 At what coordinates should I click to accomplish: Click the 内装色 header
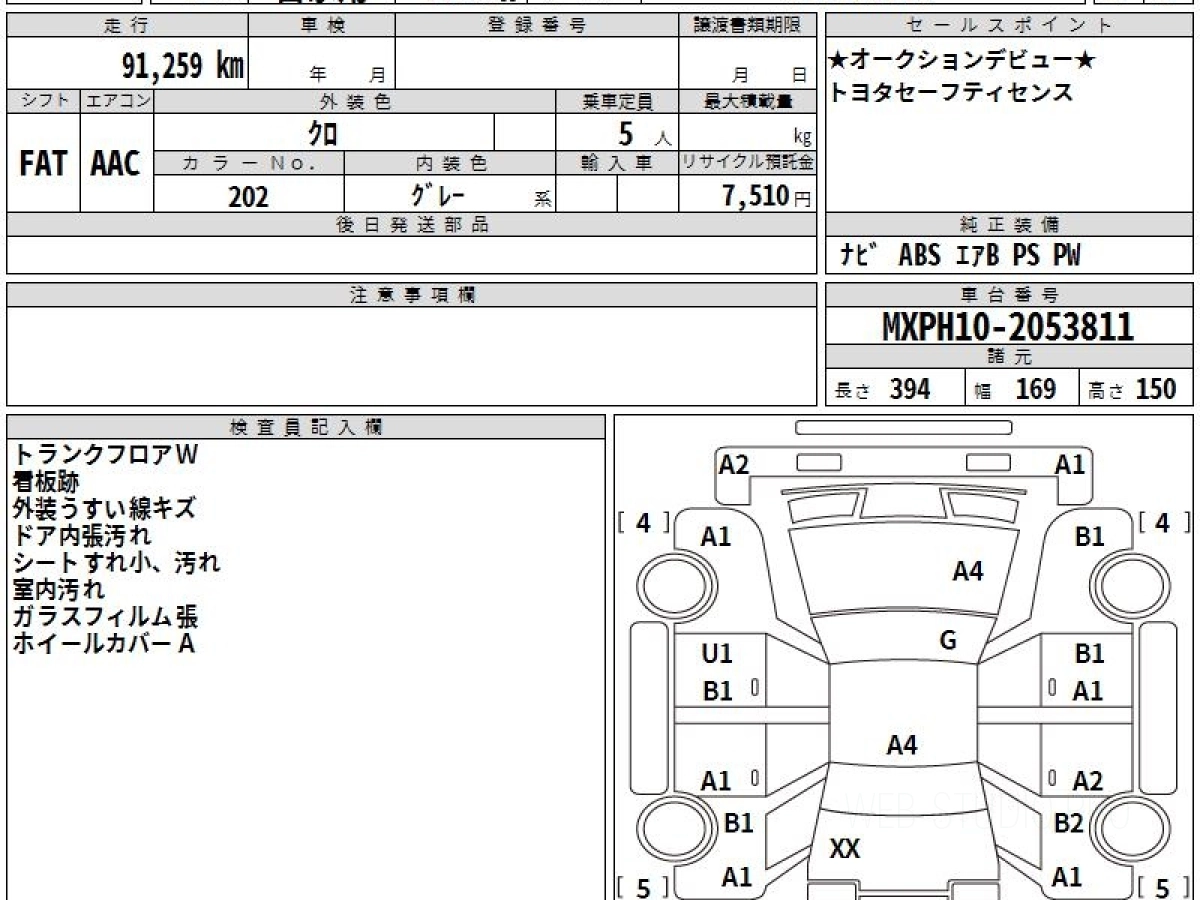coord(449,163)
